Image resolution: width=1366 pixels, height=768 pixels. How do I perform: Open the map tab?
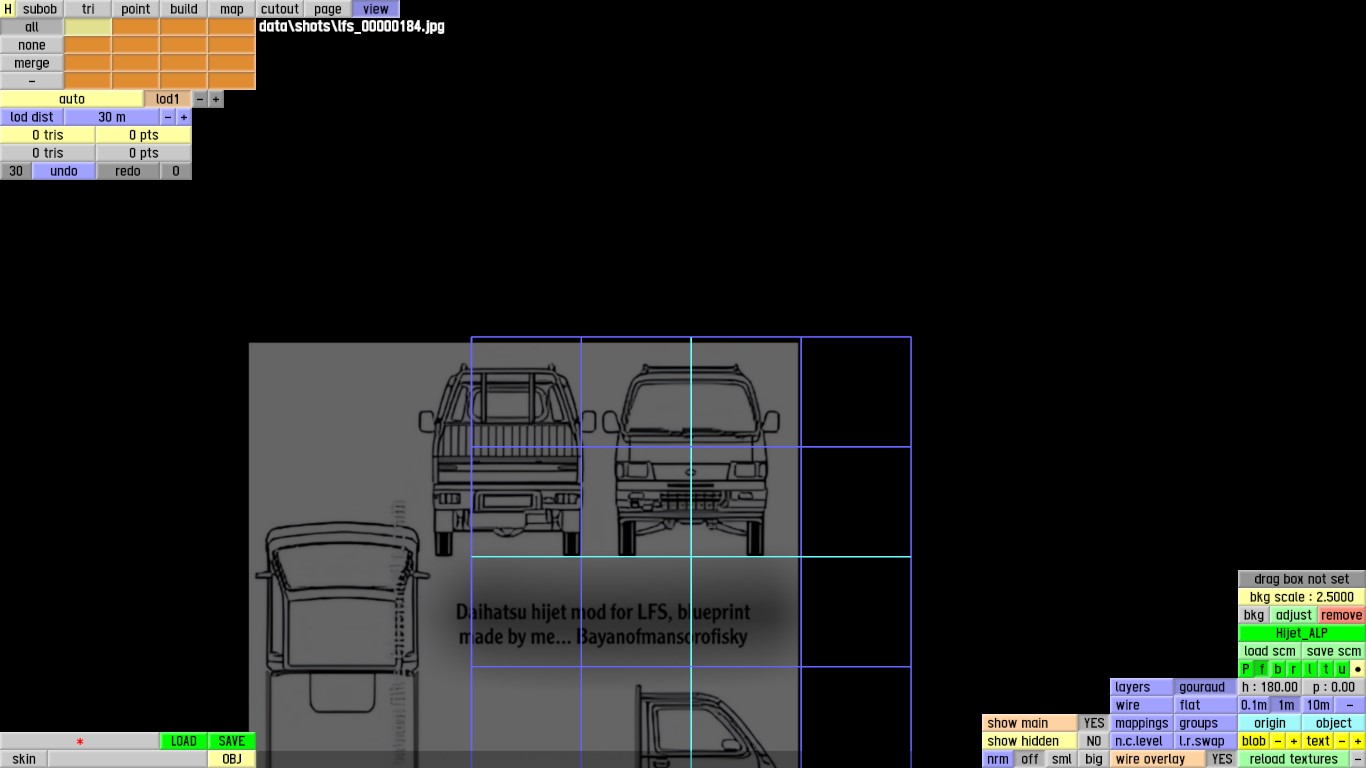[232, 9]
